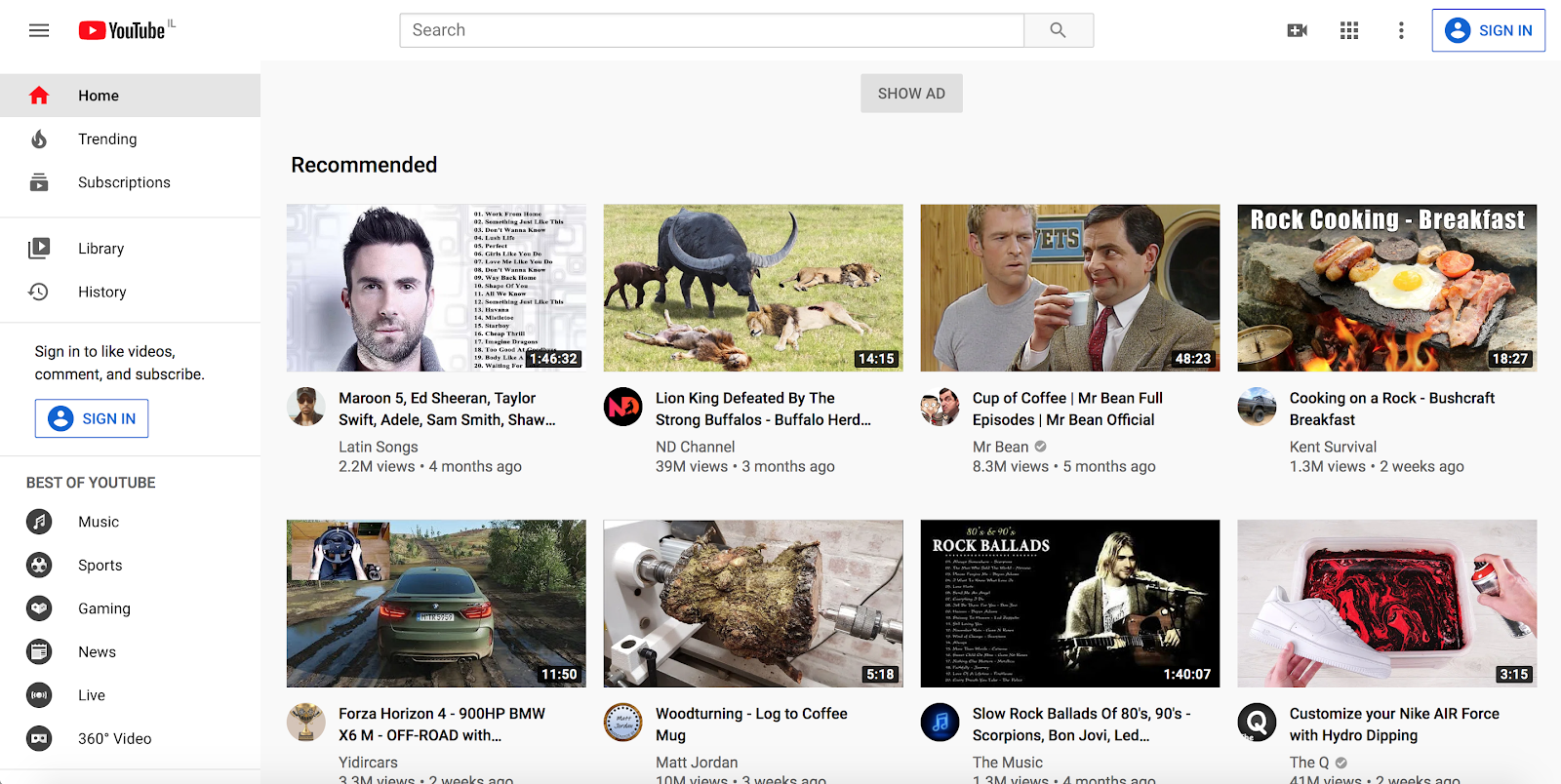This screenshot has height=784, width=1561.
Task: Play the Woodturning log thumbnail
Action: 753,604
